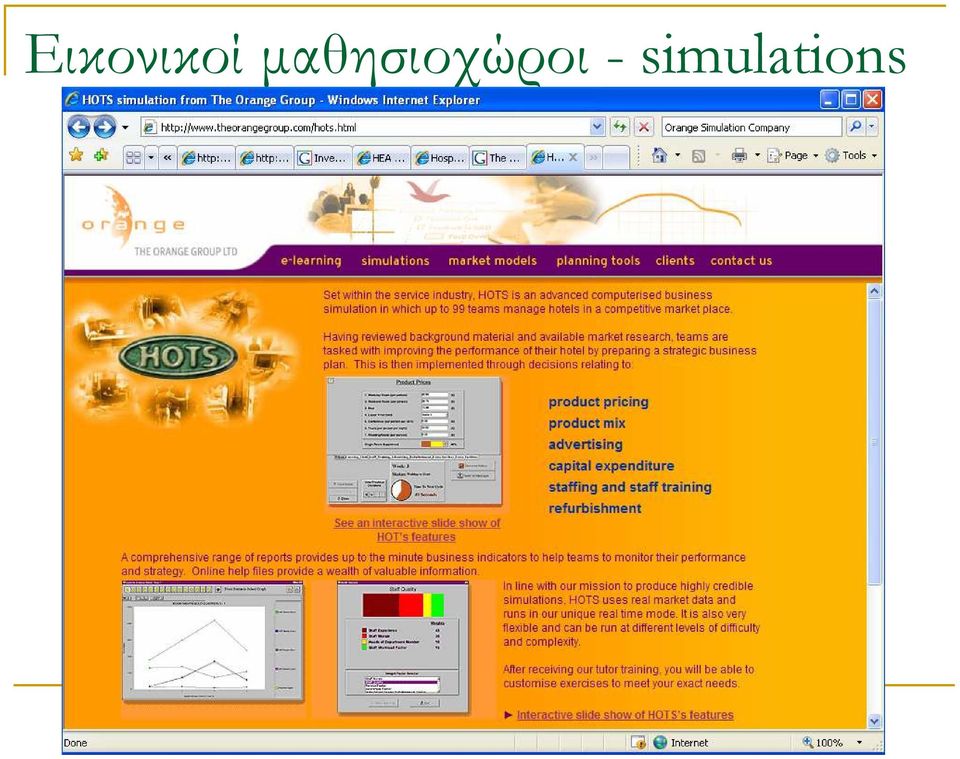This screenshot has width=960, height=759.
Task: Click the page scrollbar down arrow
Action: 874,721
